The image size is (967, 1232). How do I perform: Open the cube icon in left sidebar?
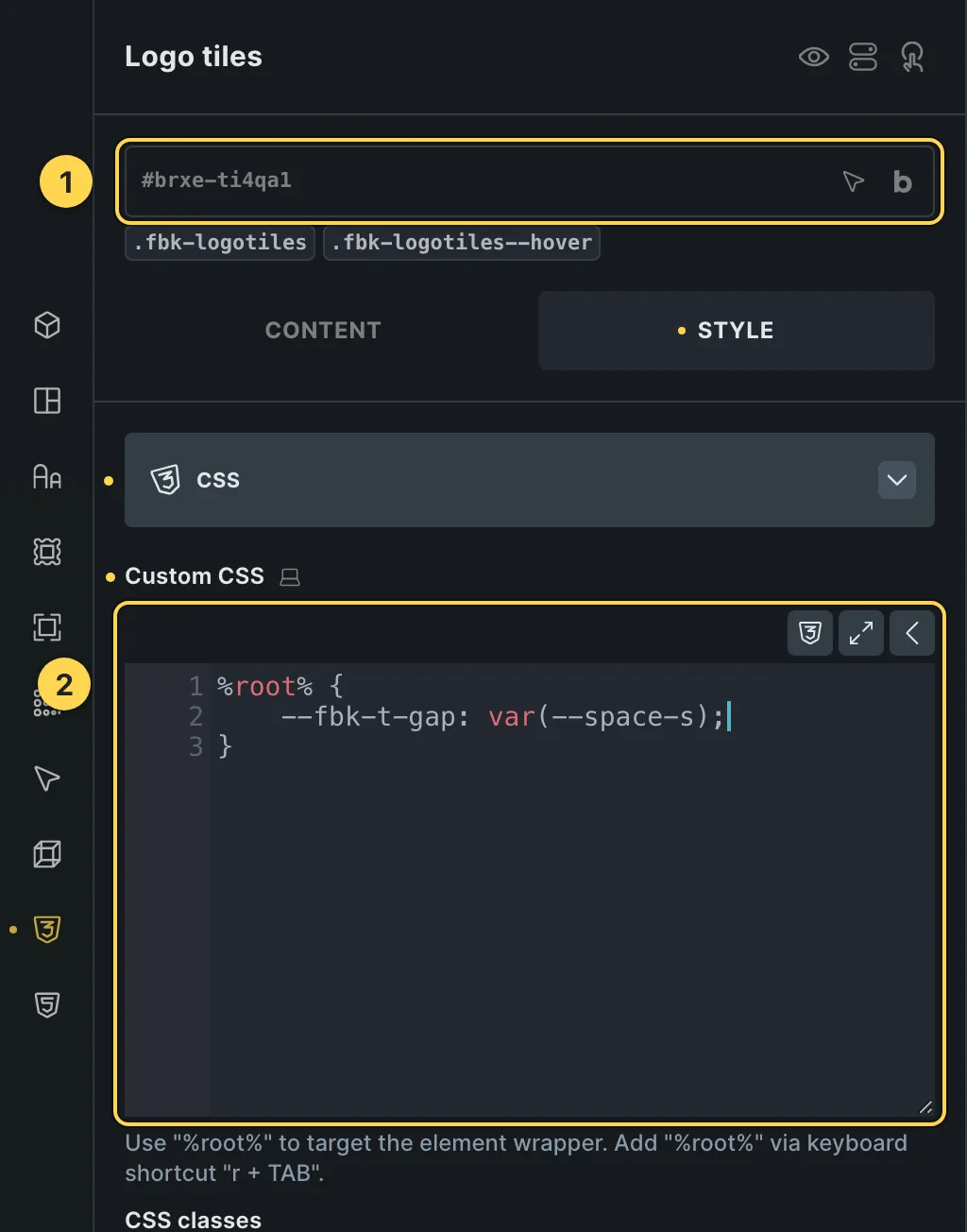tap(47, 325)
